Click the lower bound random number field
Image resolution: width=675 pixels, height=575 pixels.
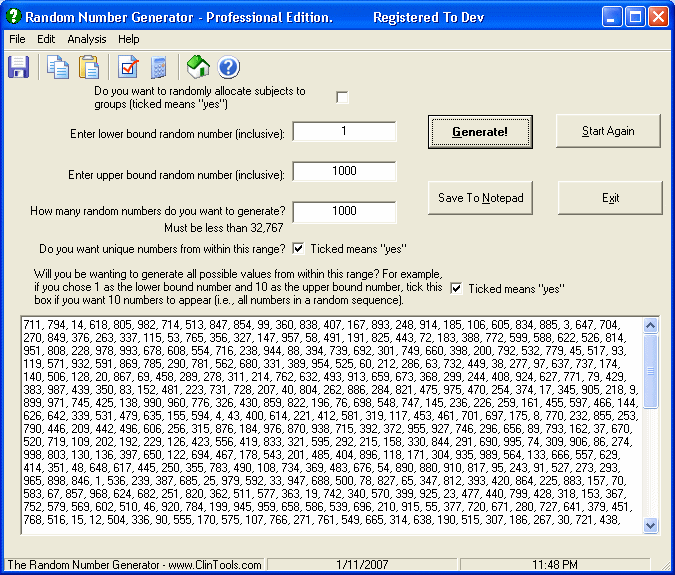tap(344, 132)
